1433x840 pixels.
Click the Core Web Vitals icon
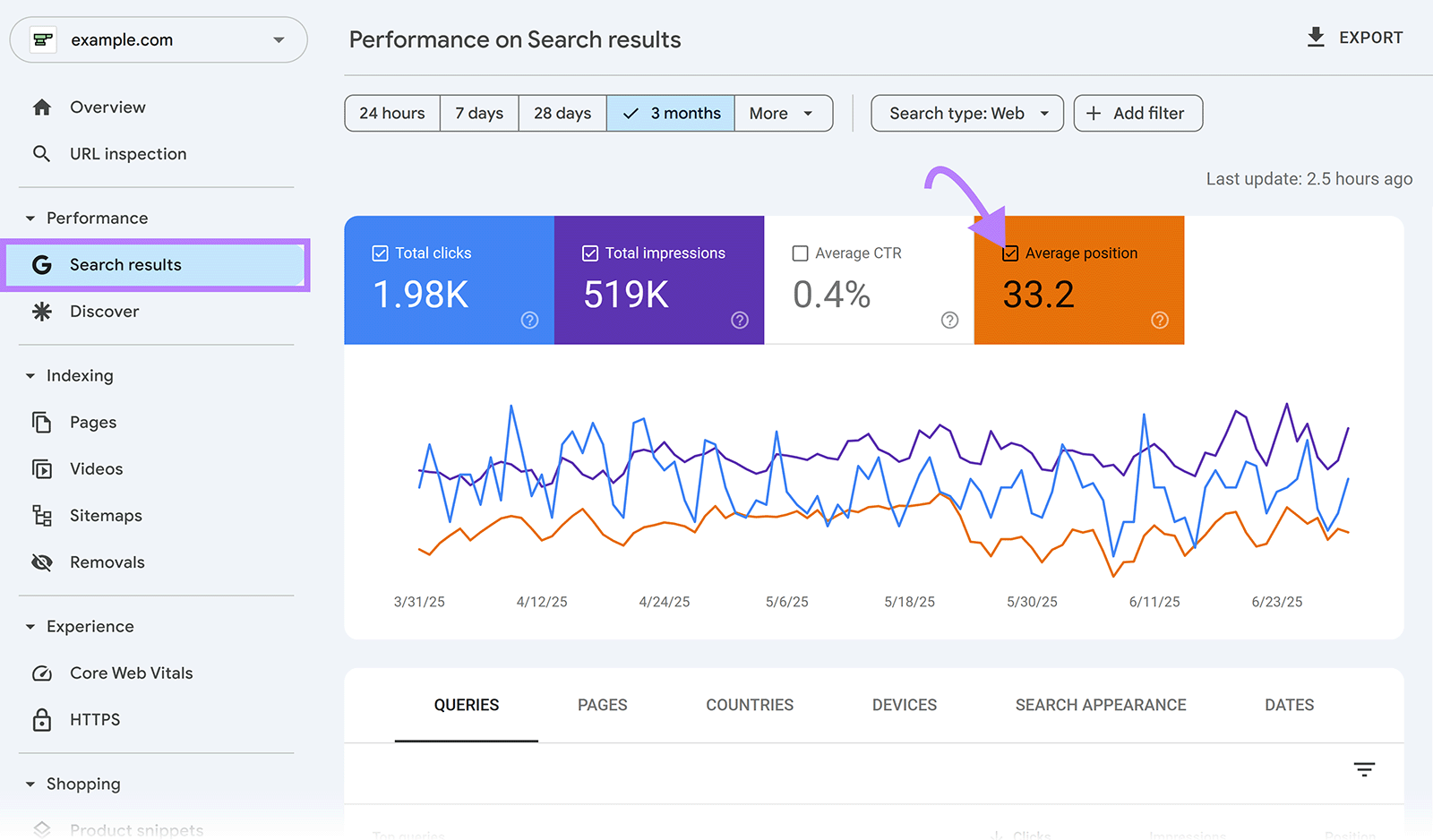click(42, 673)
